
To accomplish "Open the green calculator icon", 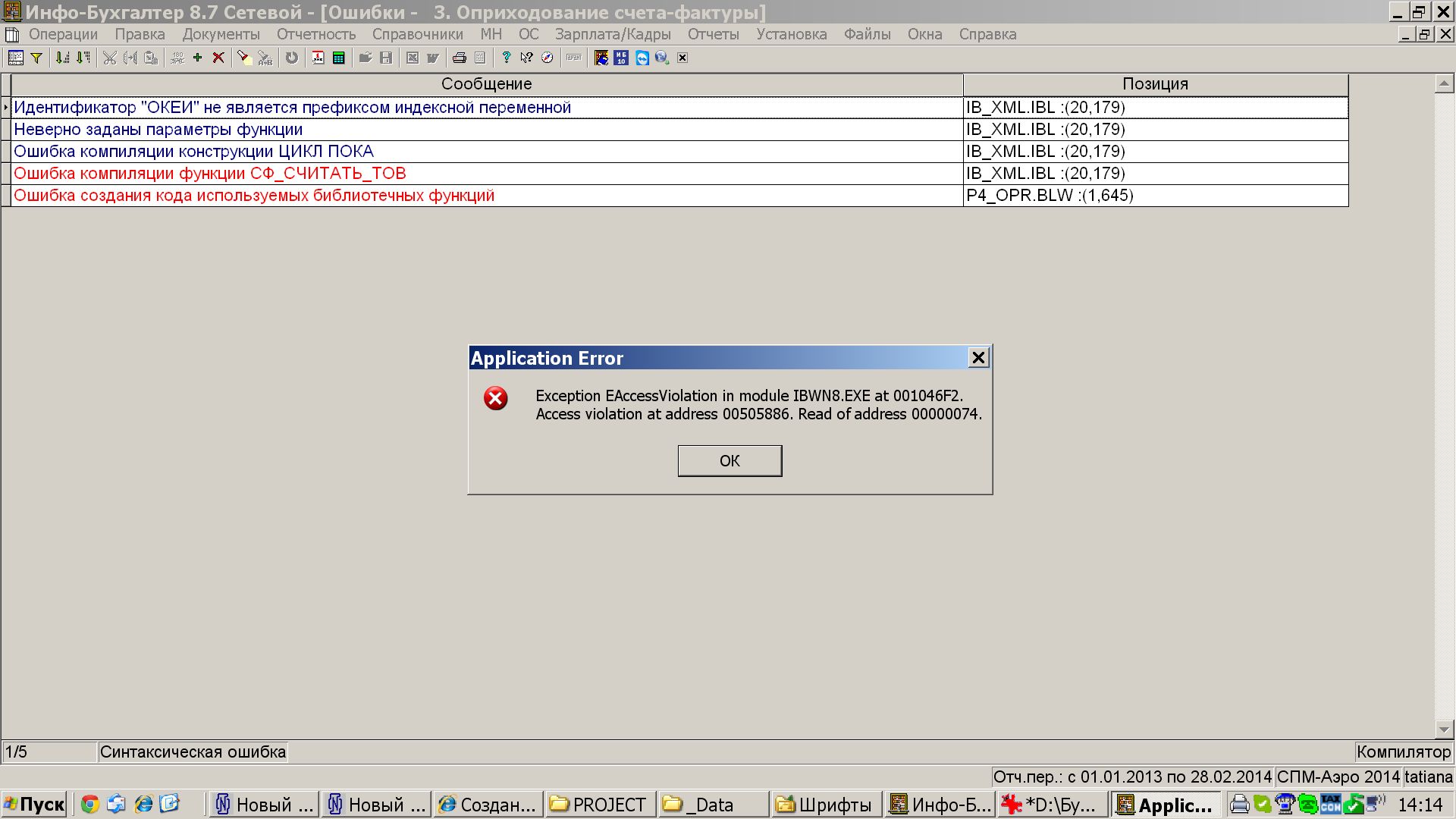I will click(339, 58).
